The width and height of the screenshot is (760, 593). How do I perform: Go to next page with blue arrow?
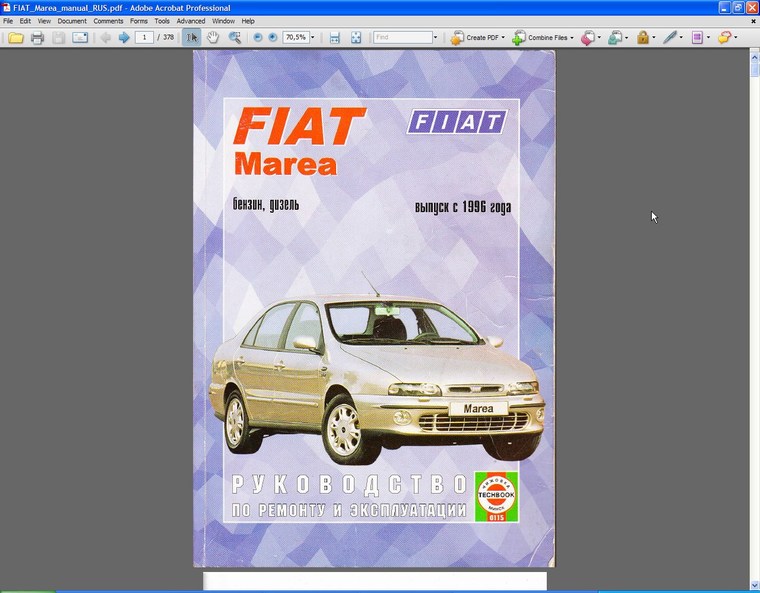tap(124, 38)
